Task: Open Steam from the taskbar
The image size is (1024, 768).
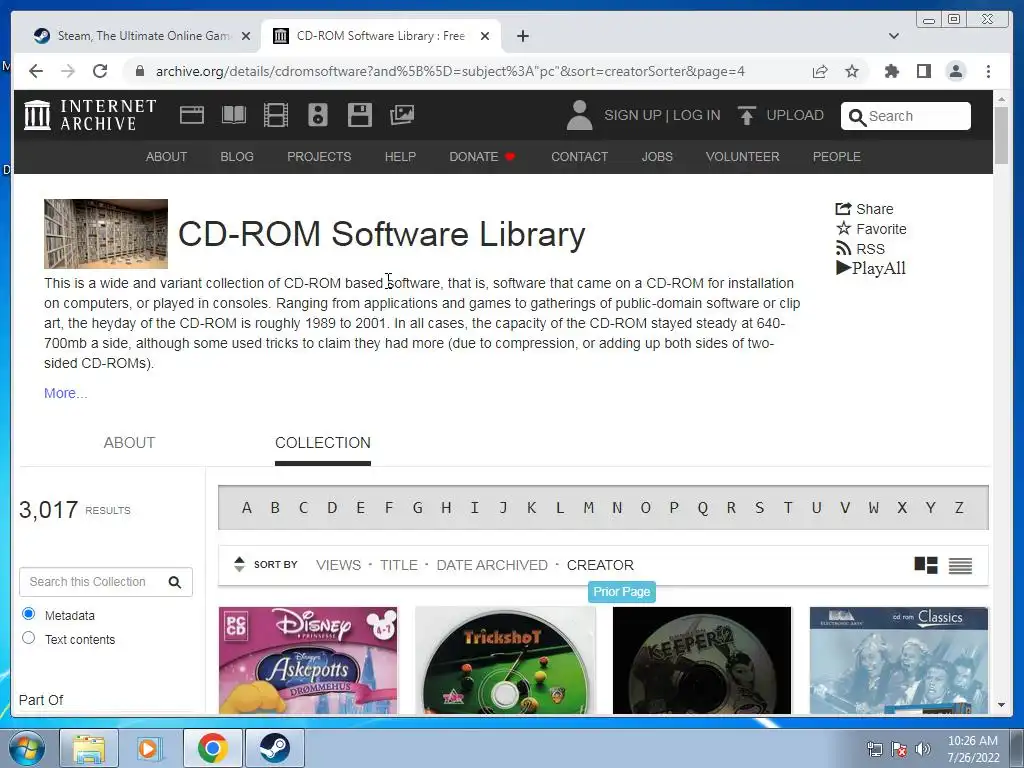Action: tap(274, 748)
